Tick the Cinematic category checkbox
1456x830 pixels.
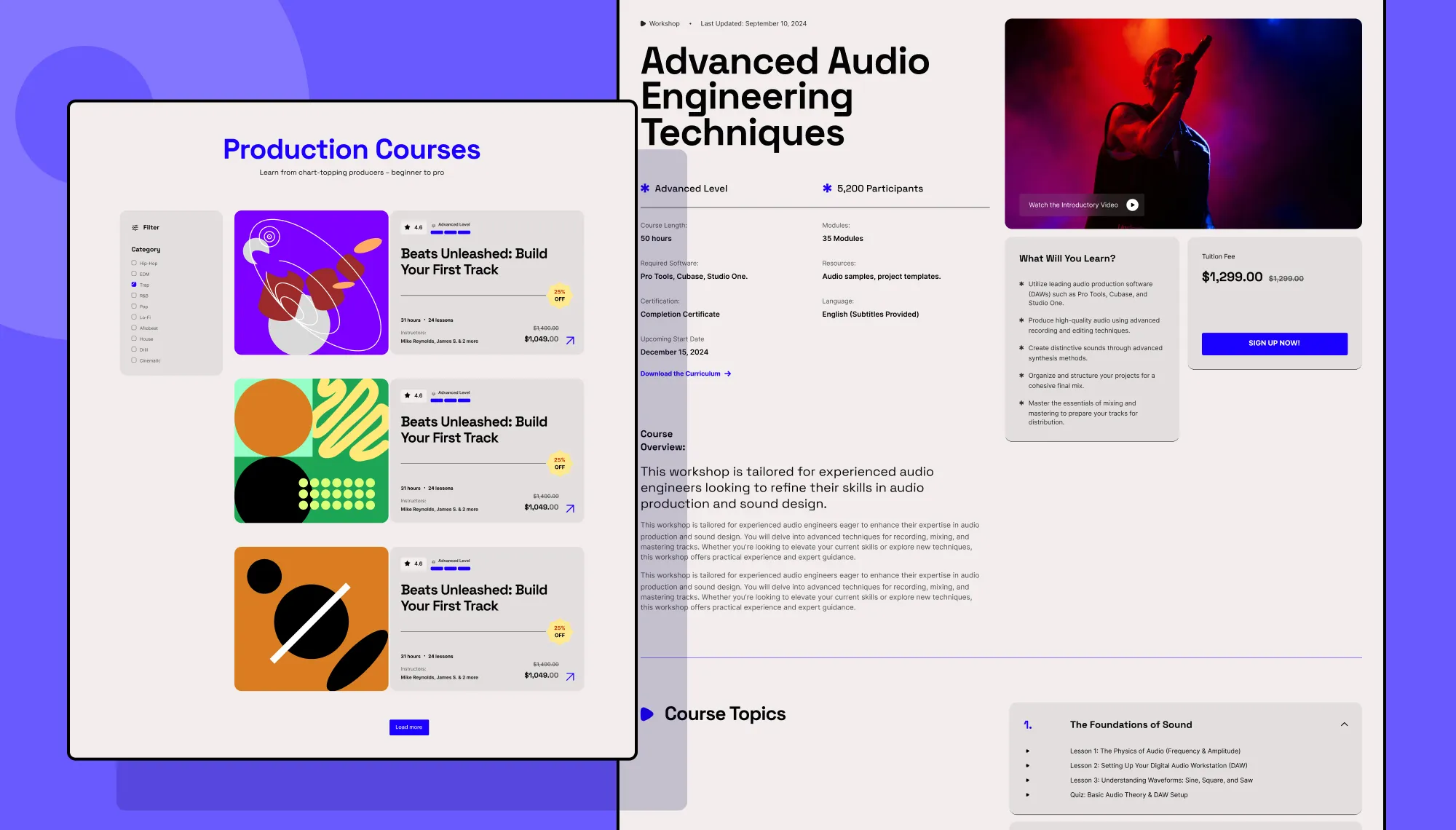click(x=134, y=360)
